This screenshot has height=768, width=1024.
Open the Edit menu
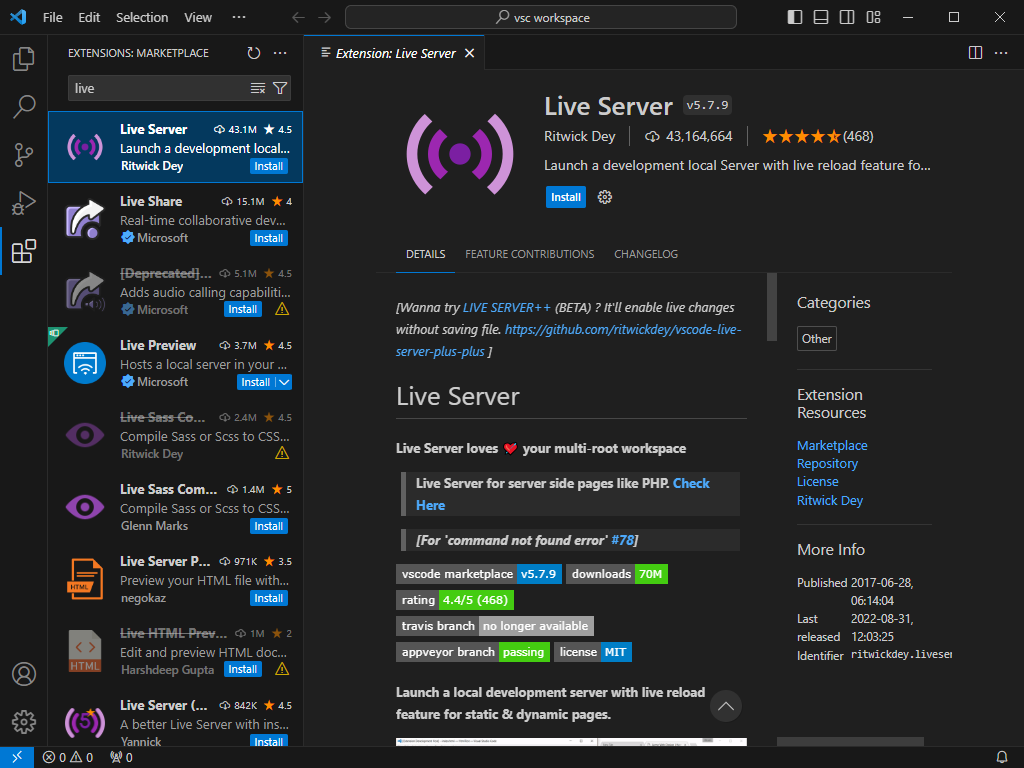click(89, 18)
